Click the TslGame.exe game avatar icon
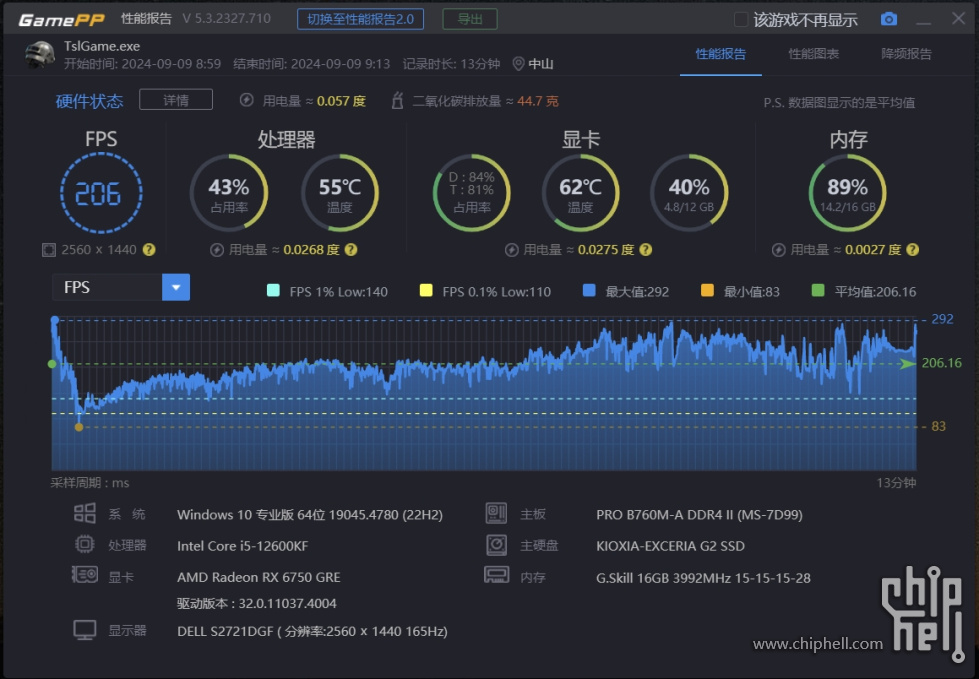This screenshot has width=979, height=679. pyautogui.click(x=39, y=55)
